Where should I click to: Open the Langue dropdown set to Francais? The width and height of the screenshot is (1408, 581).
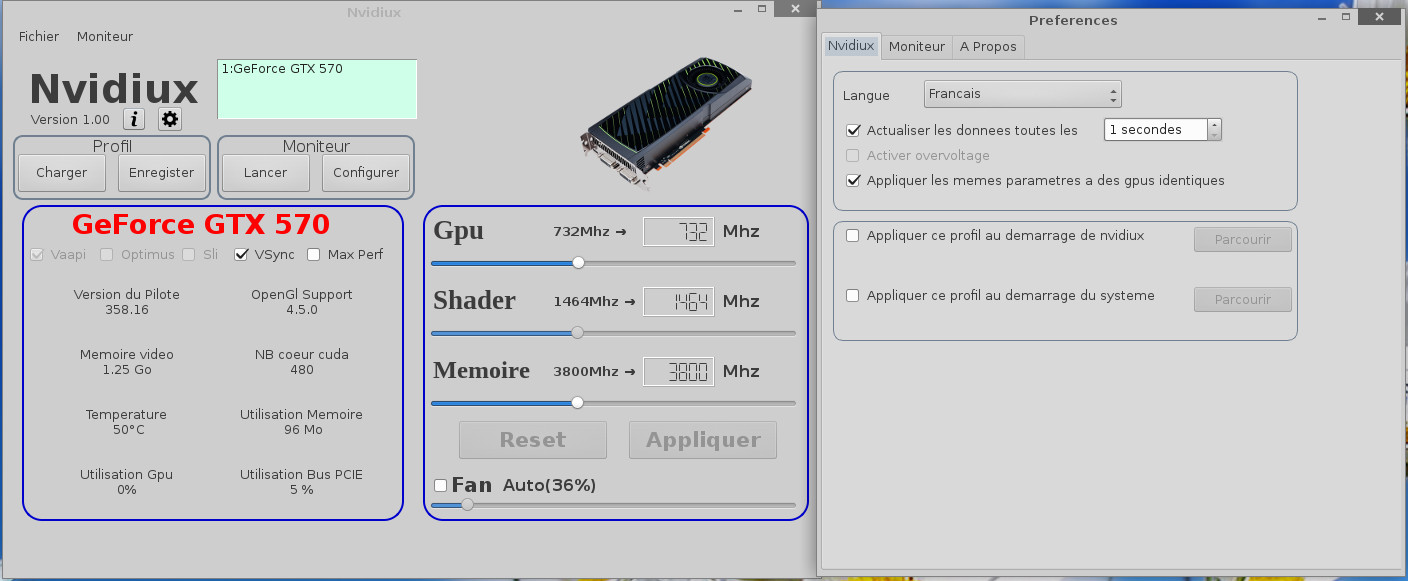pyautogui.click(x=1021, y=95)
